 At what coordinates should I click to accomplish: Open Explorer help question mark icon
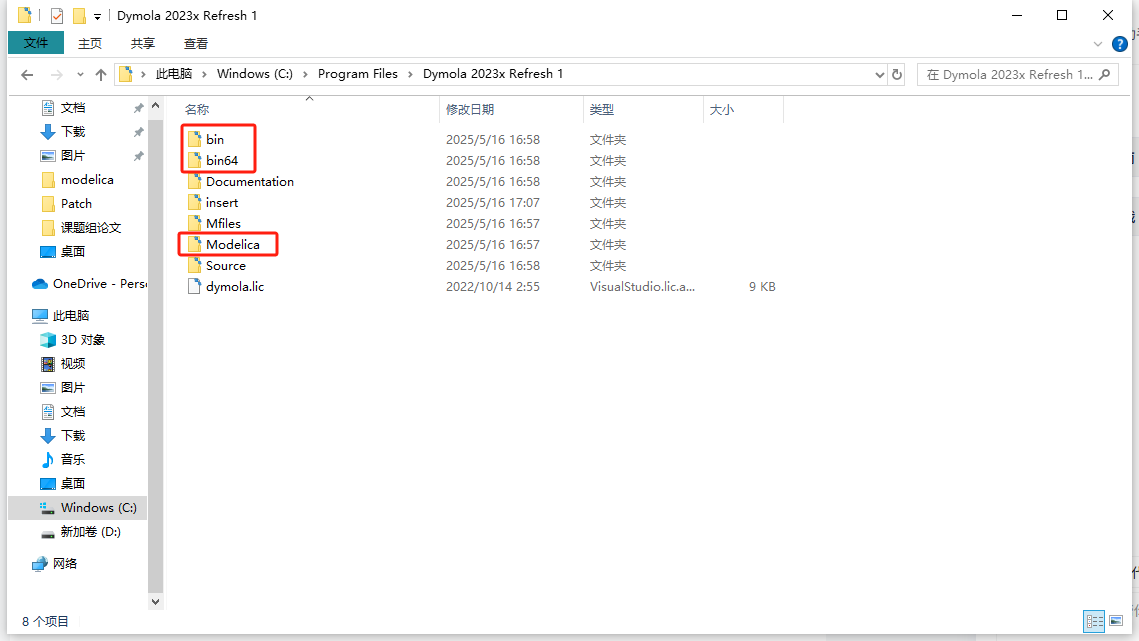tap(1119, 44)
